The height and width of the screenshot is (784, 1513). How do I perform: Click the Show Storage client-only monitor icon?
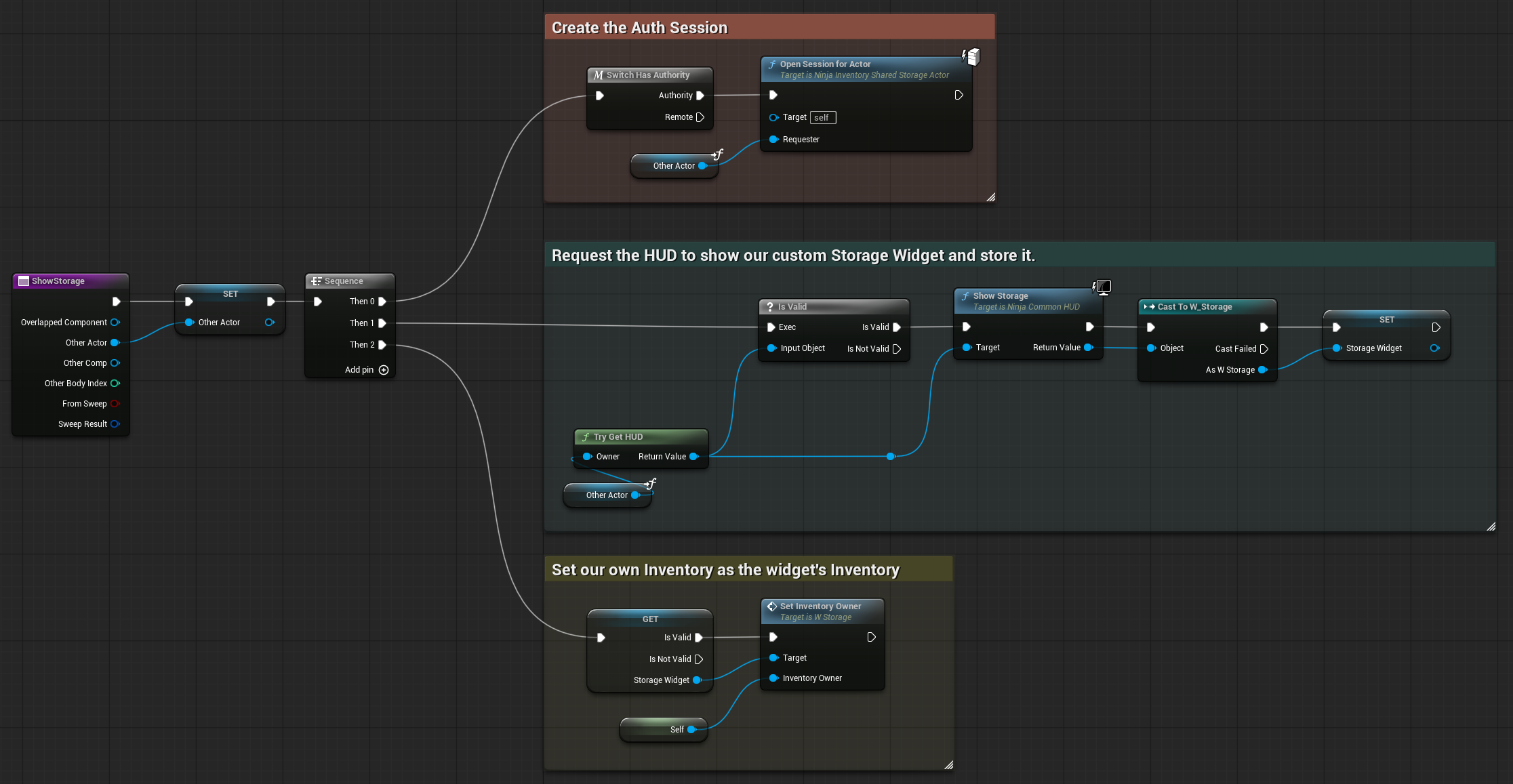pos(1102,287)
